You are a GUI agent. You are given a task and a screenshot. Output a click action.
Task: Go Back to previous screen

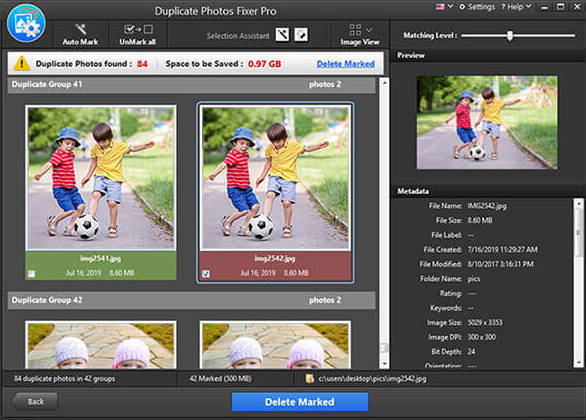35,402
